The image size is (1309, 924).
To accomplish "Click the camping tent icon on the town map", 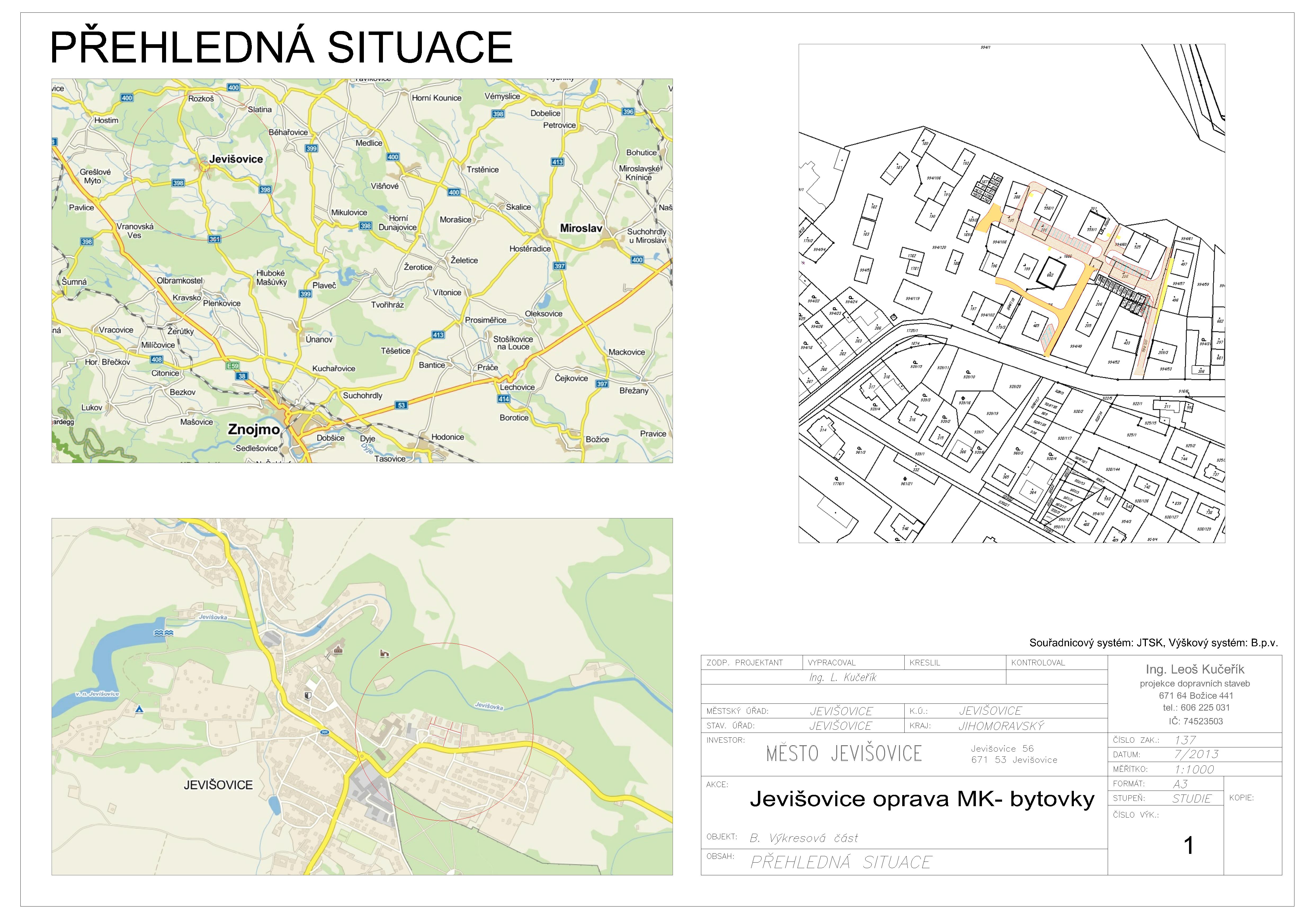I will pyautogui.click(x=139, y=710).
